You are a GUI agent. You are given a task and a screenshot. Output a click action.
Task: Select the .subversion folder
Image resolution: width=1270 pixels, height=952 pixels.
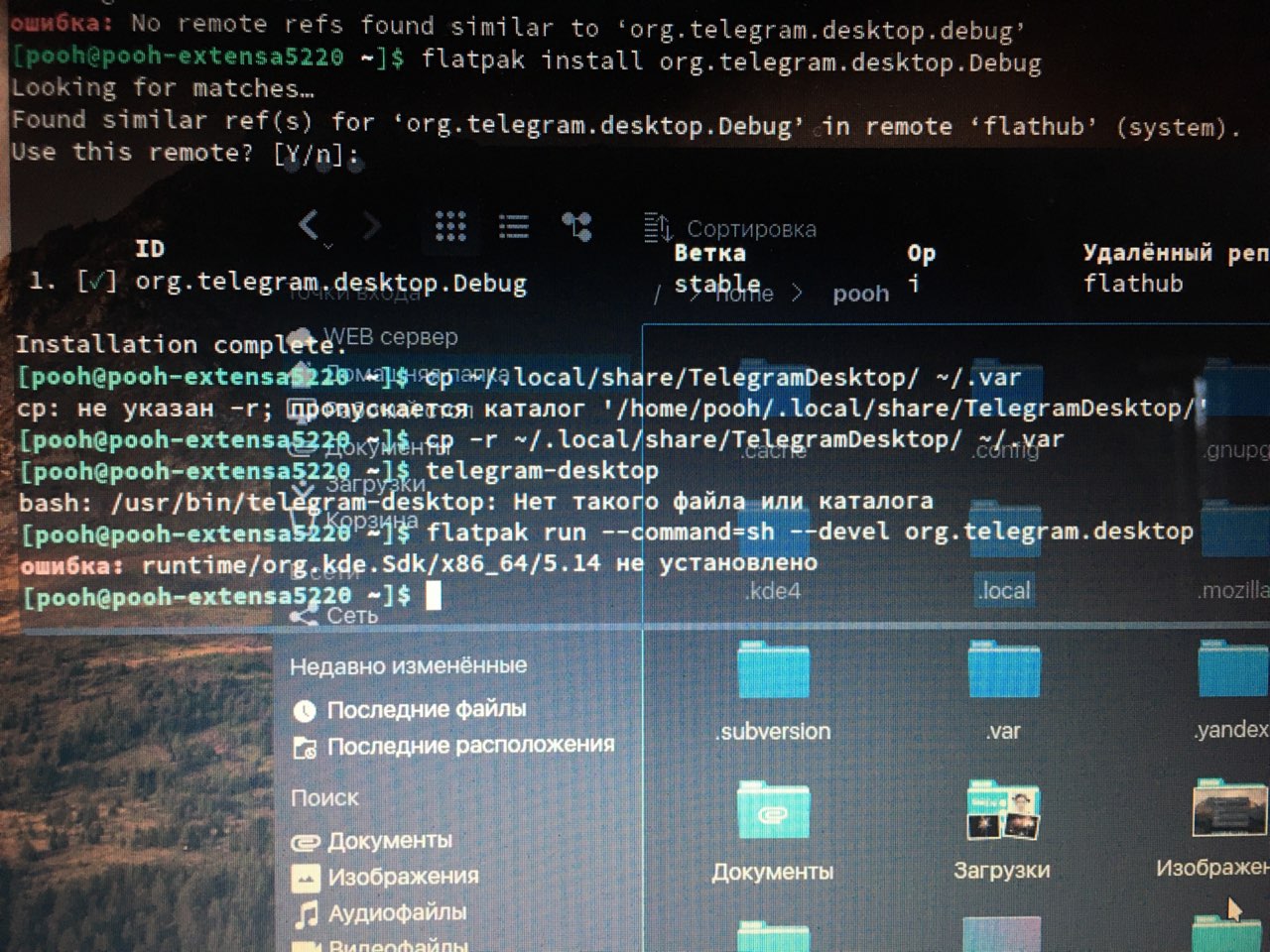tap(773, 693)
